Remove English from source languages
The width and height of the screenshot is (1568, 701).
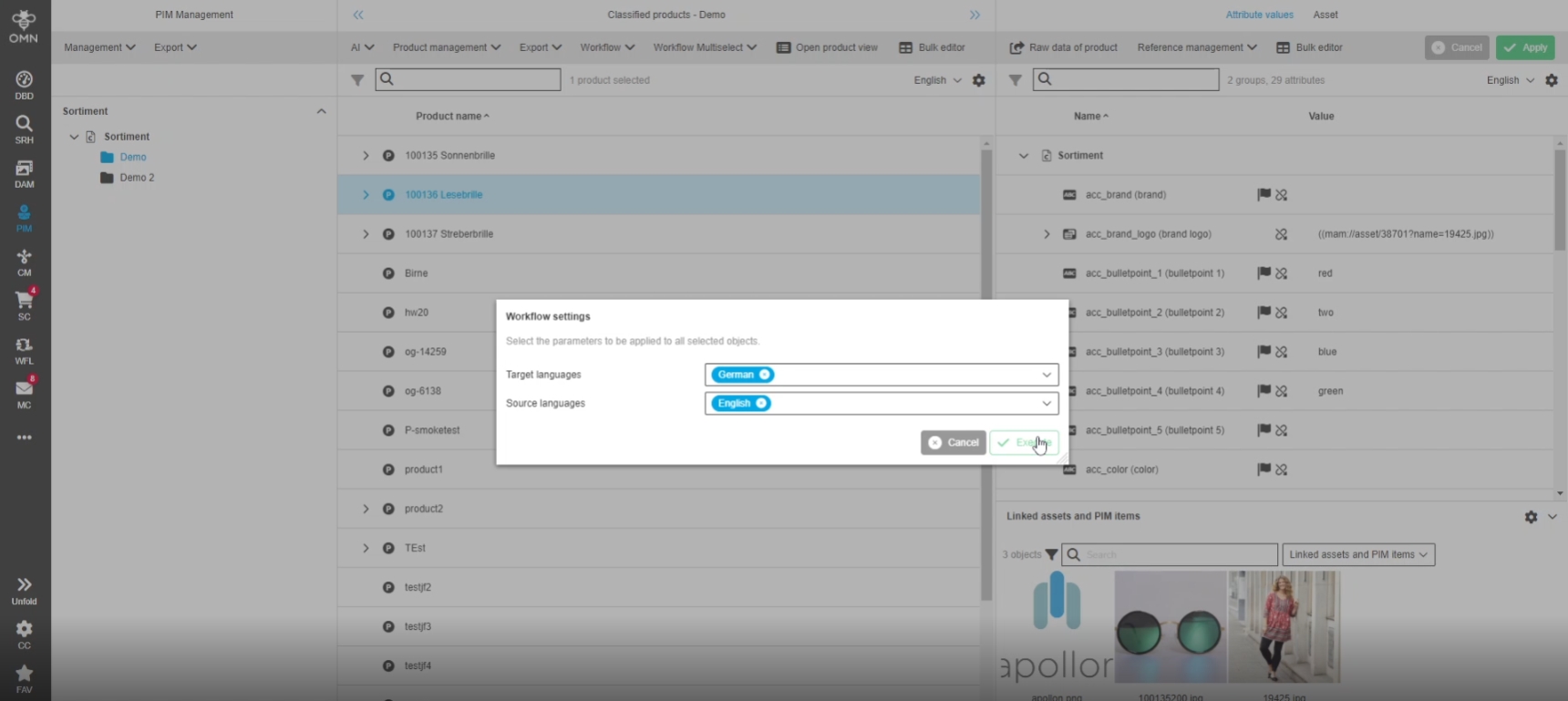click(761, 403)
